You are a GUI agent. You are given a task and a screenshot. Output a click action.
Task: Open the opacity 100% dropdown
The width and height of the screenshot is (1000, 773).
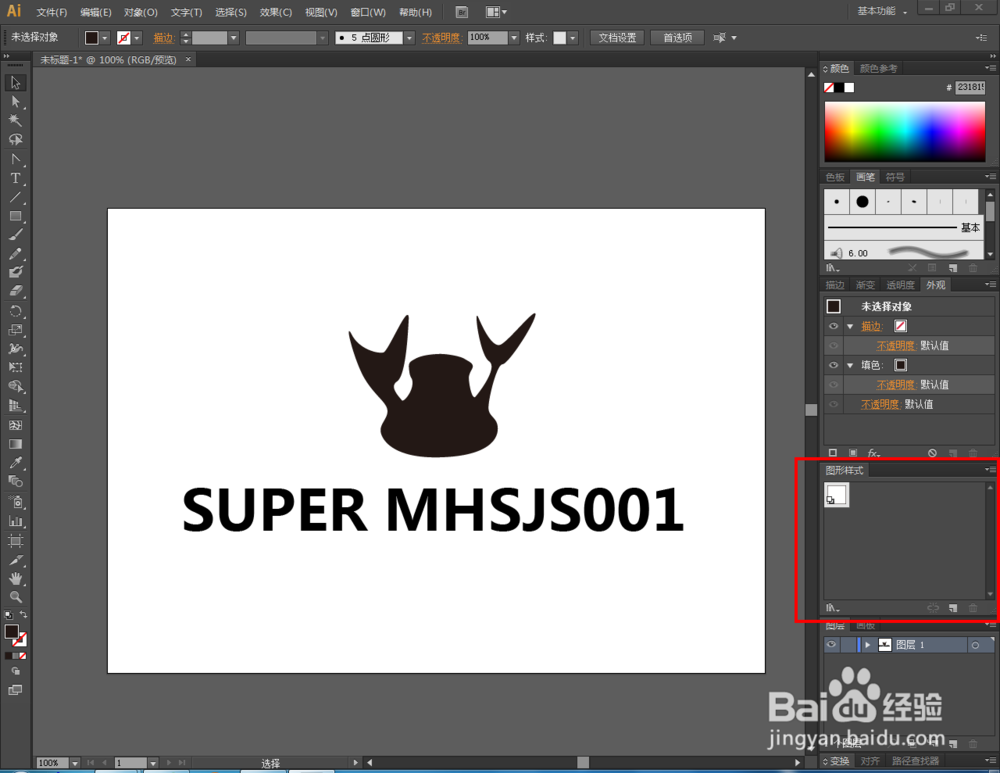click(x=514, y=38)
